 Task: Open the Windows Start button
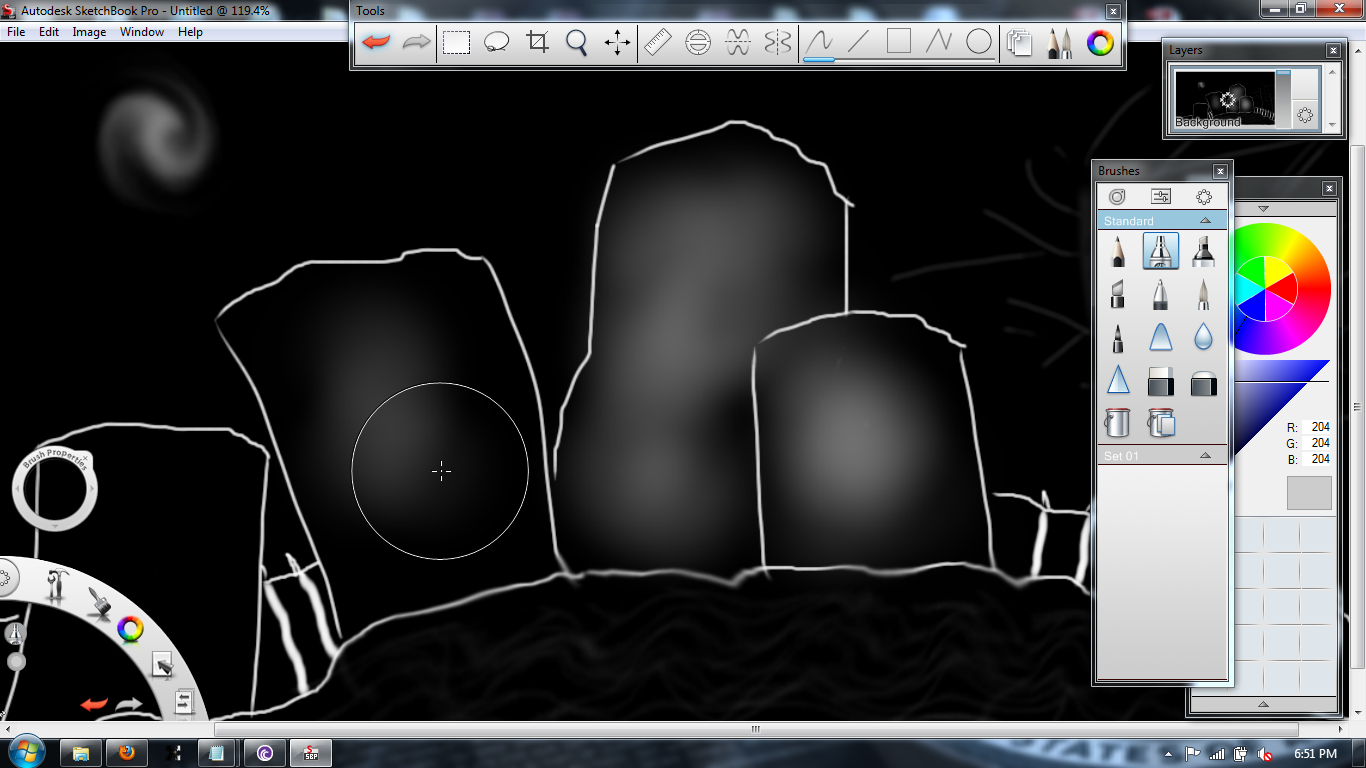tap(25, 752)
